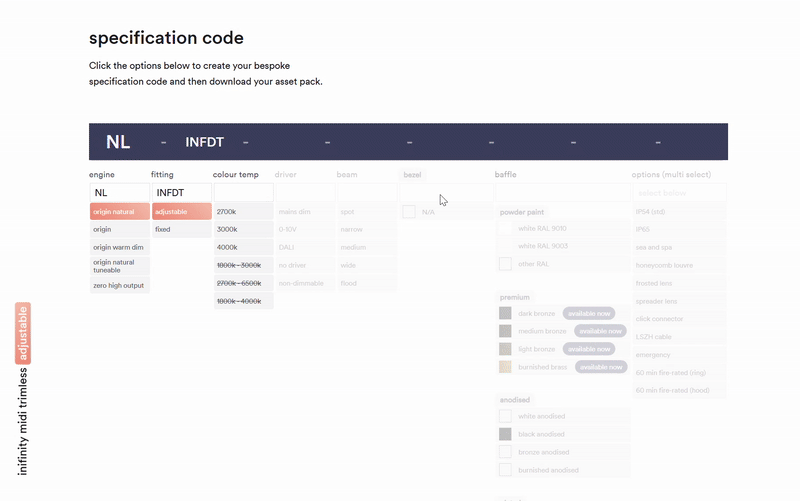Select origin warm dim engine
Viewport: 800px width, 501px height.
pos(120,247)
